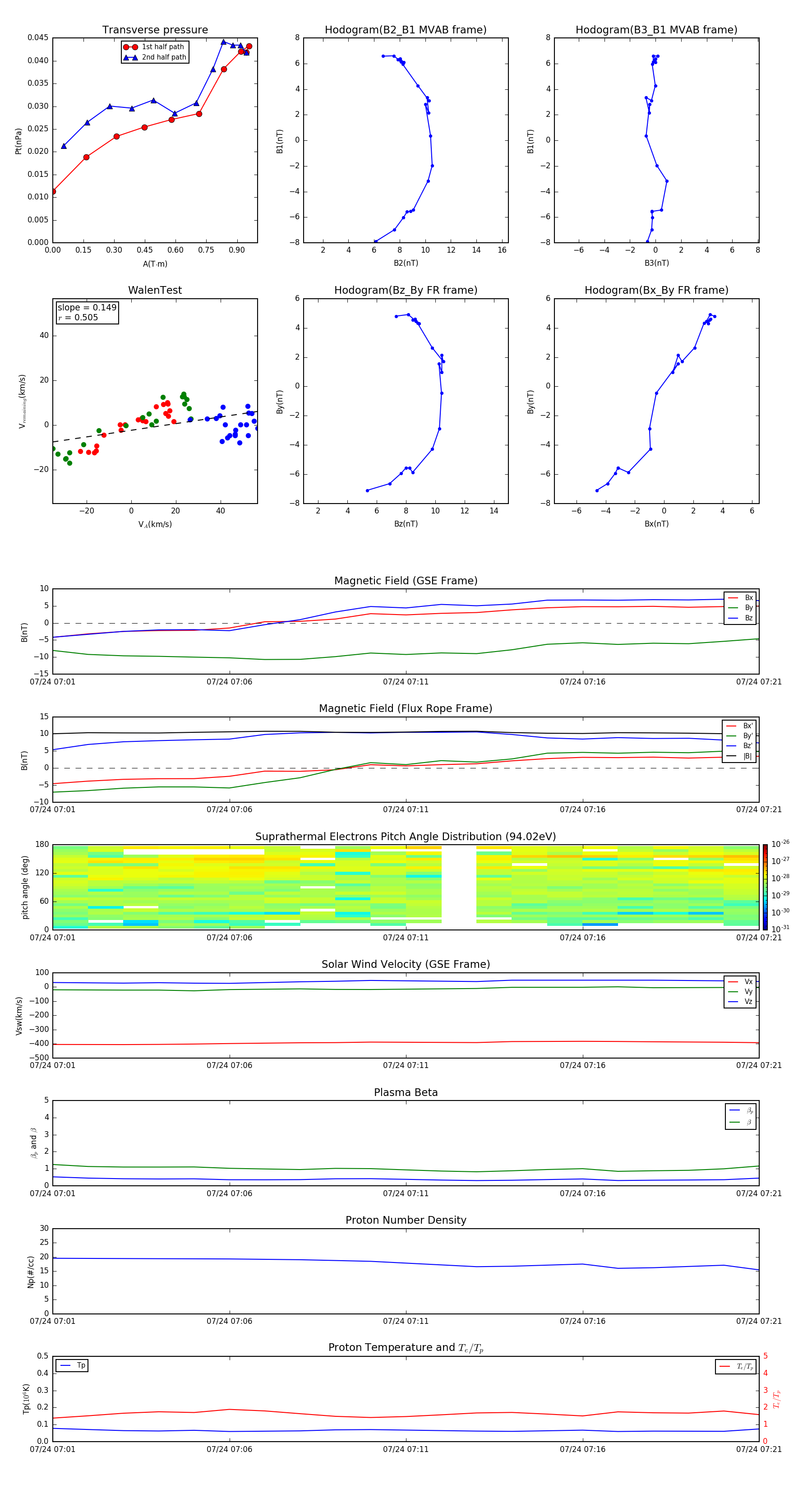Click the 'r = 0.505' annotation

click(78, 317)
